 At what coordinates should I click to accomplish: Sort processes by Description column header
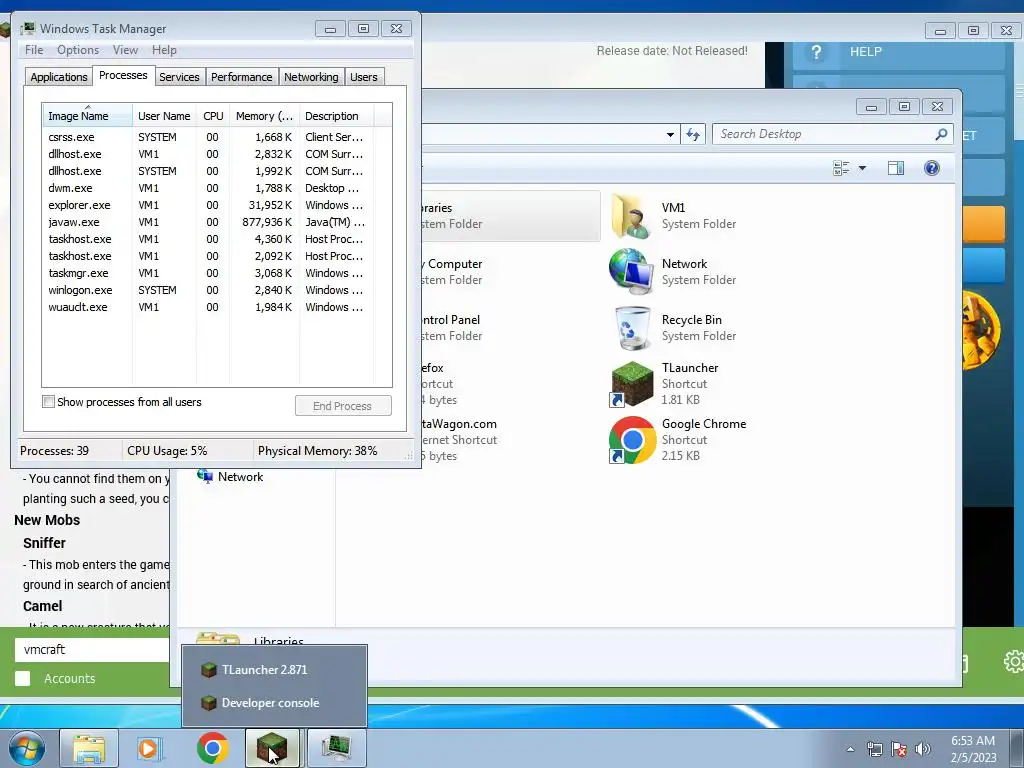336,116
